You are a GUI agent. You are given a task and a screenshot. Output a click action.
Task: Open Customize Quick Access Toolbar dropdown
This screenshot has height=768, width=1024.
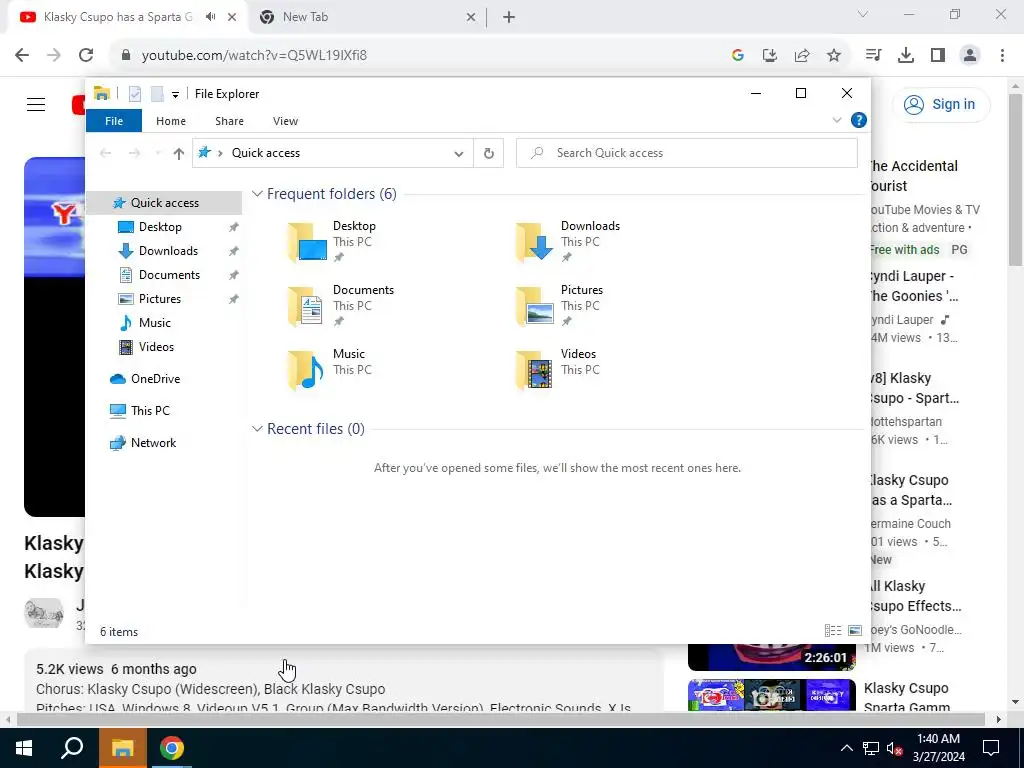point(175,95)
